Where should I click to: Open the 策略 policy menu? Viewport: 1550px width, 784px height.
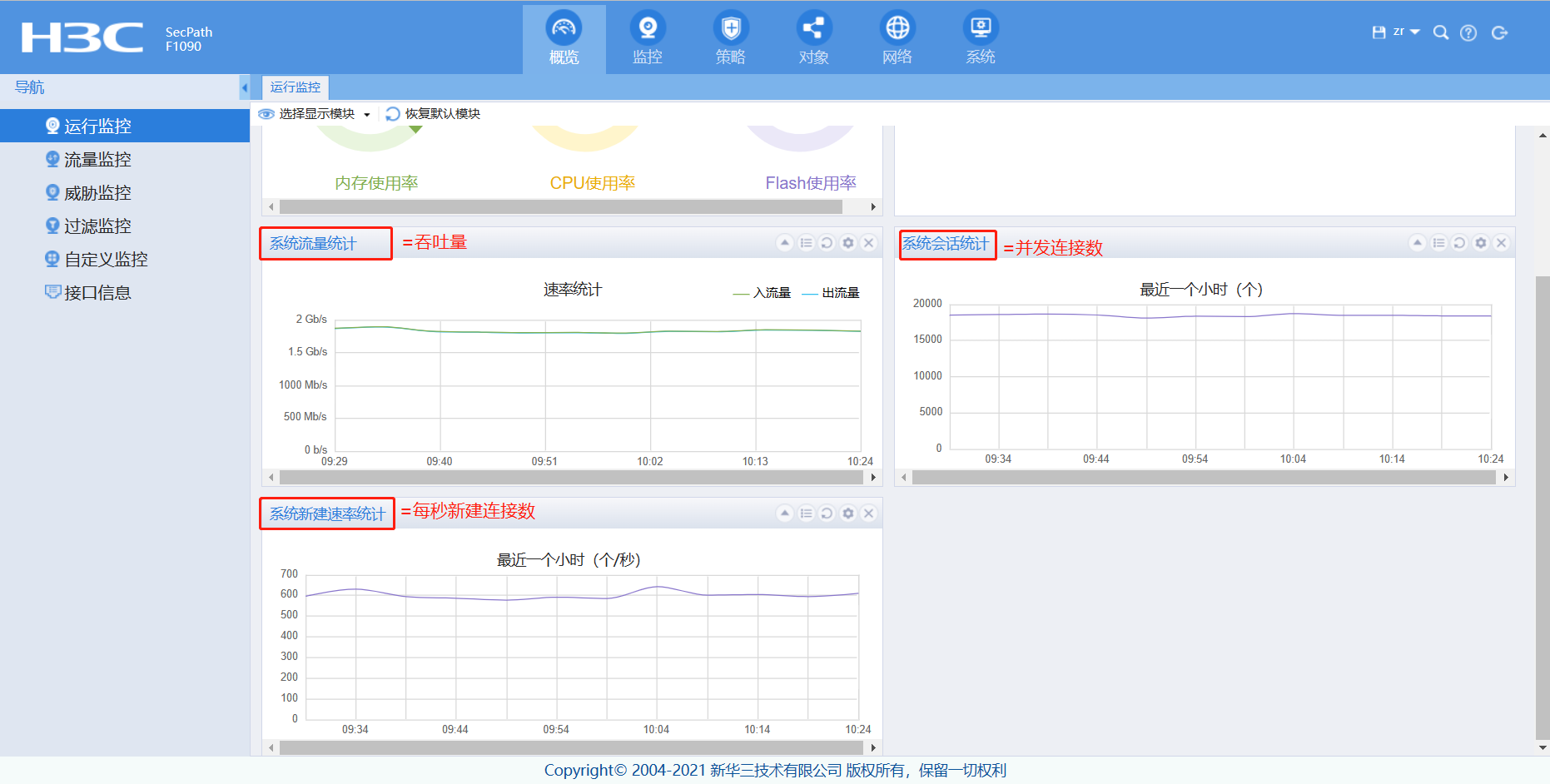[x=731, y=39]
